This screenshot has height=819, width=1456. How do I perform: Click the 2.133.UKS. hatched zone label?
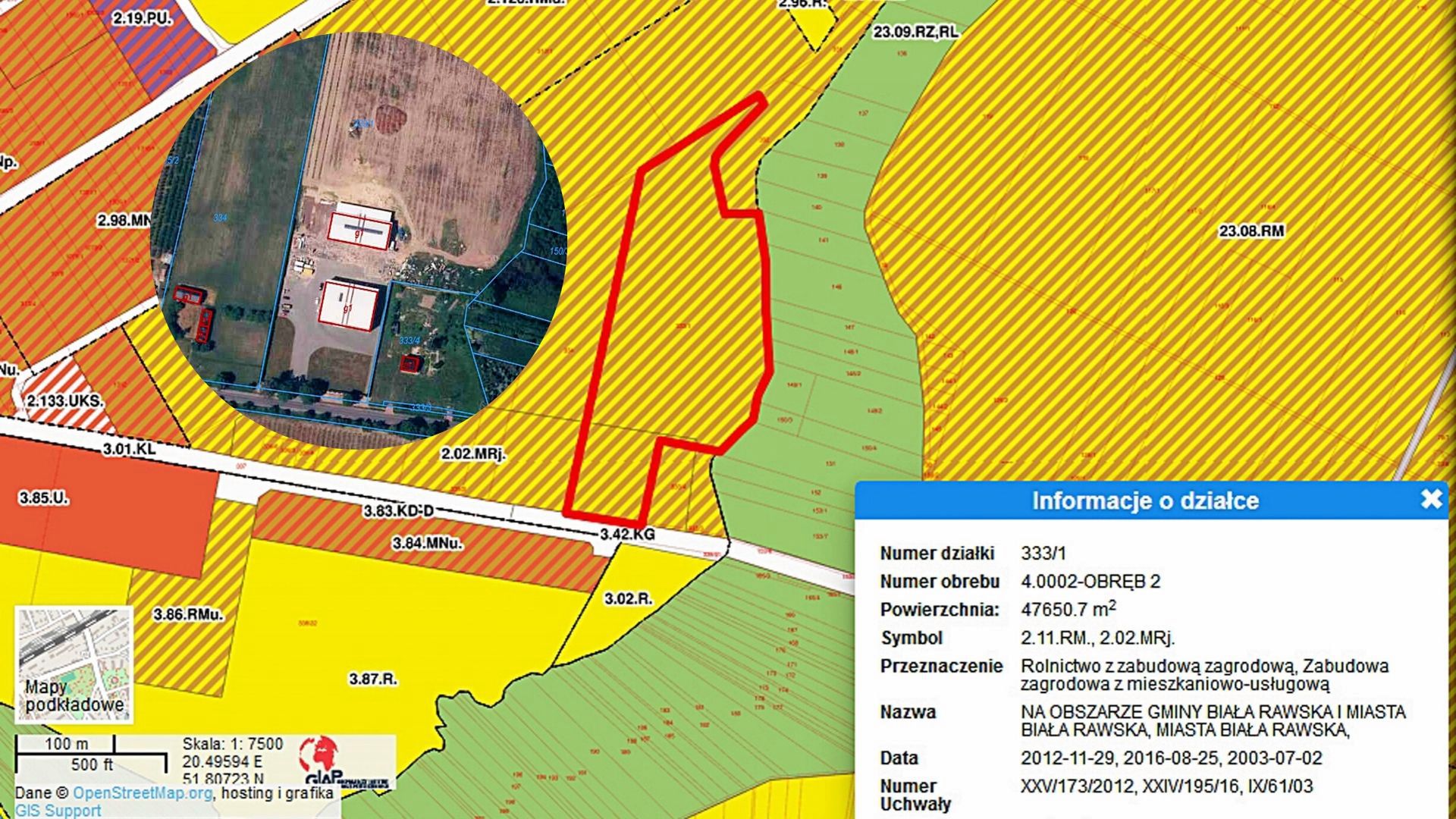pos(65,400)
